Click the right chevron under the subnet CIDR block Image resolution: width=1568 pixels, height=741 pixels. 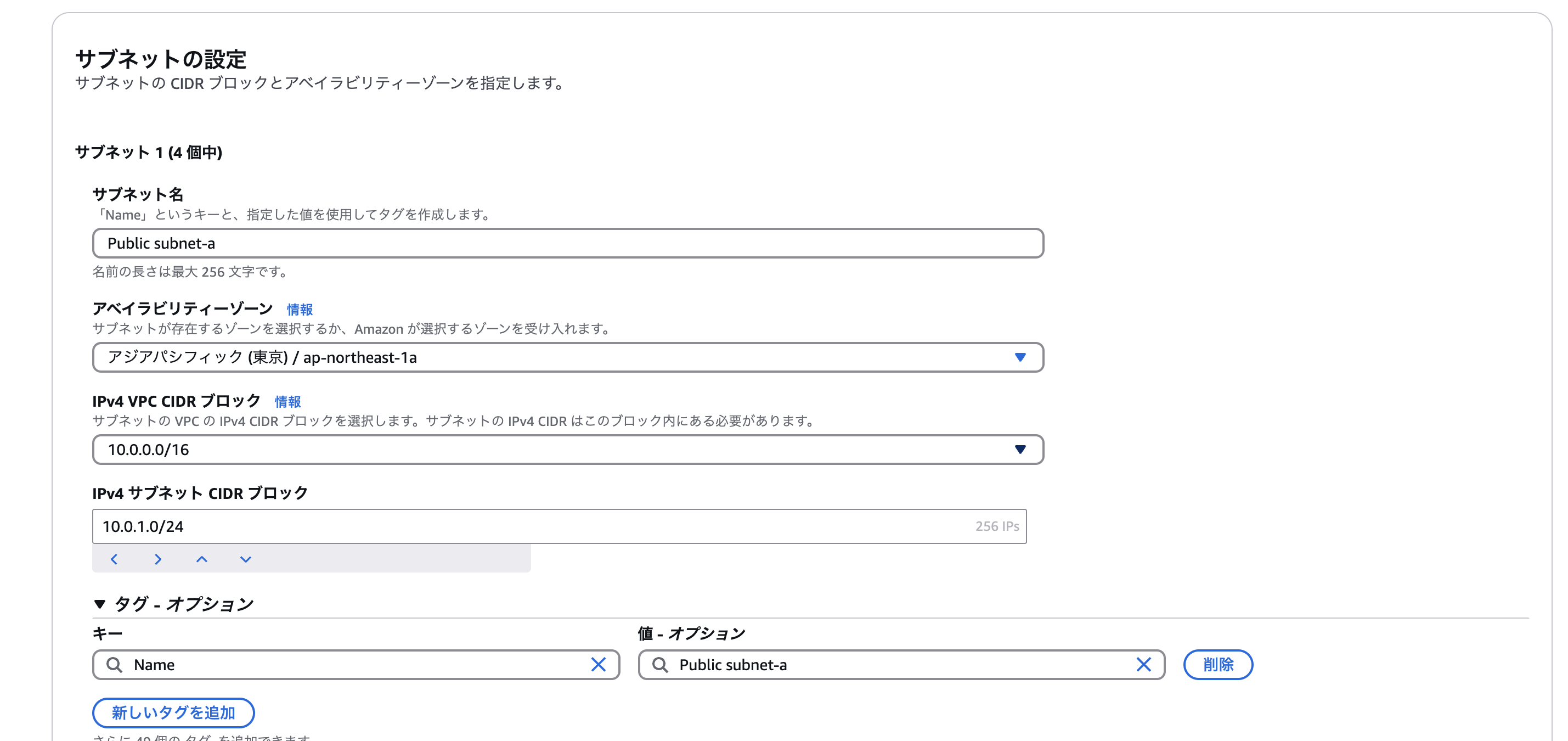click(x=157, y=559)
